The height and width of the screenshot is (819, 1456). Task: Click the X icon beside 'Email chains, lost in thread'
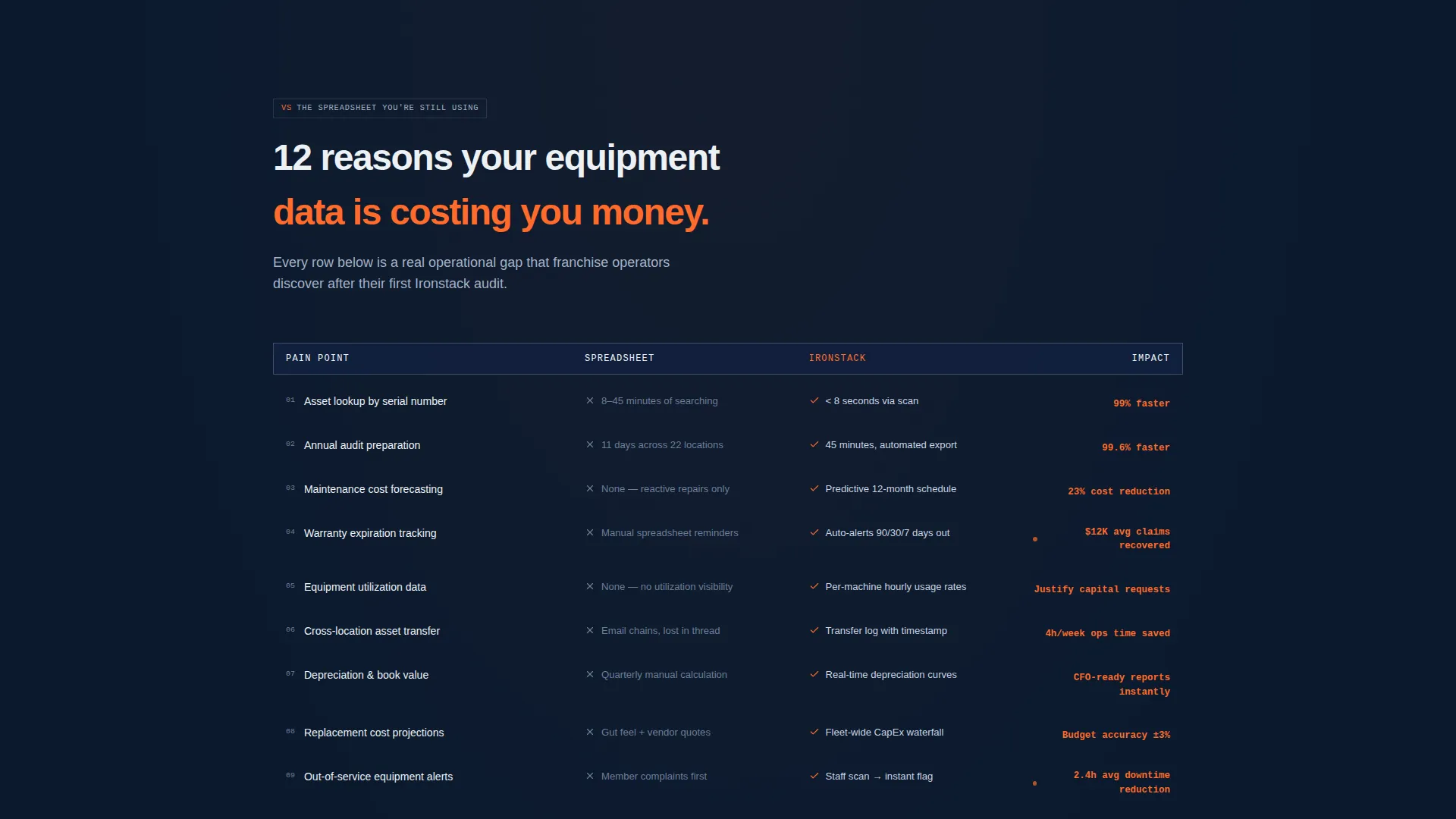[x=590, y=630]
